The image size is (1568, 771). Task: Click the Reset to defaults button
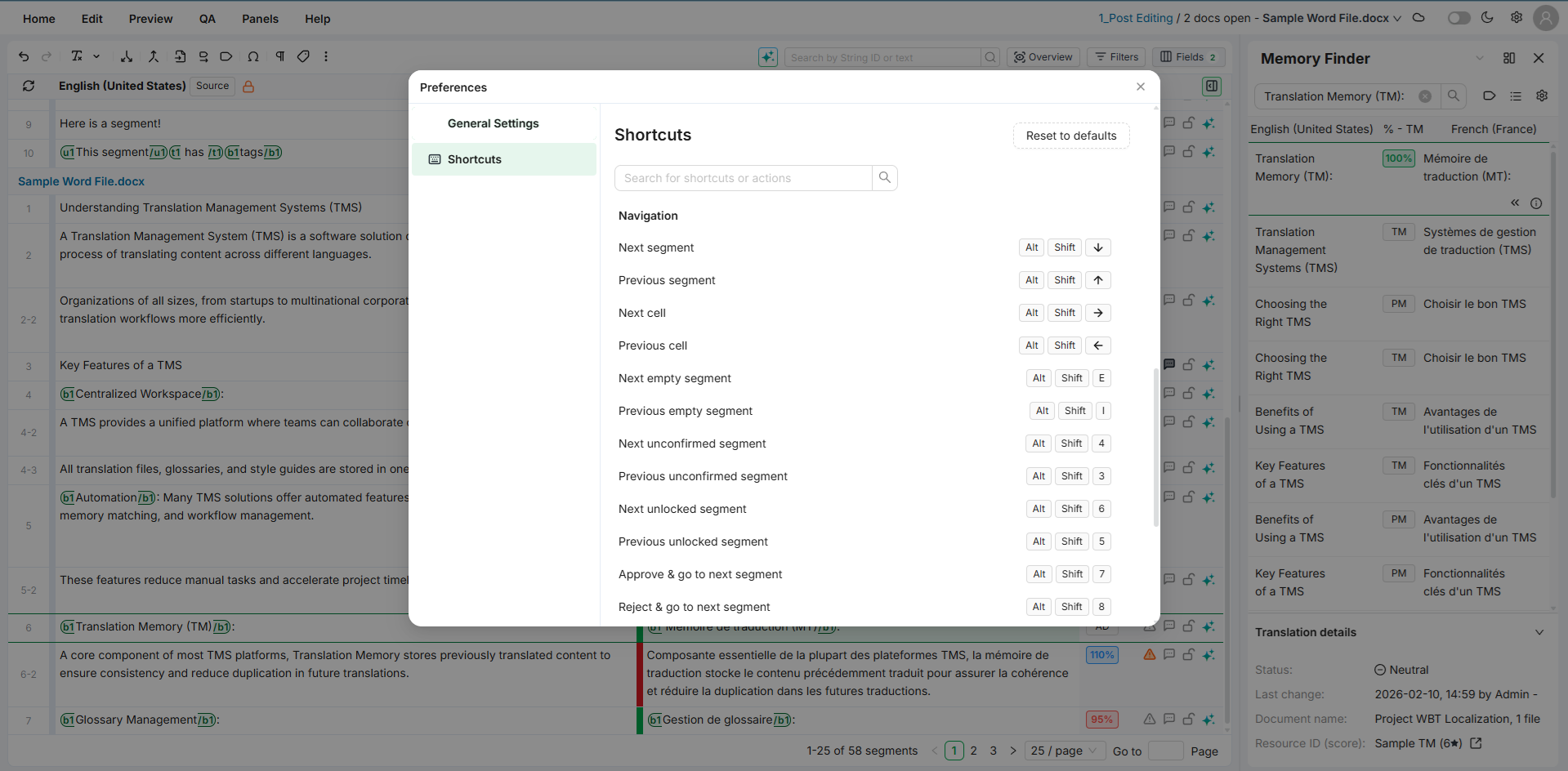point(1070,136)
